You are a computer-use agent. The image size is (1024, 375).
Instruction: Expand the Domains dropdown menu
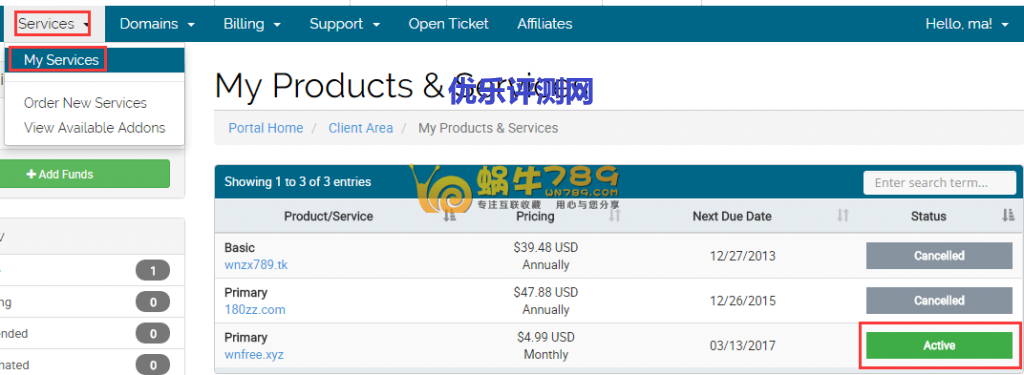[x=157, y=24]
